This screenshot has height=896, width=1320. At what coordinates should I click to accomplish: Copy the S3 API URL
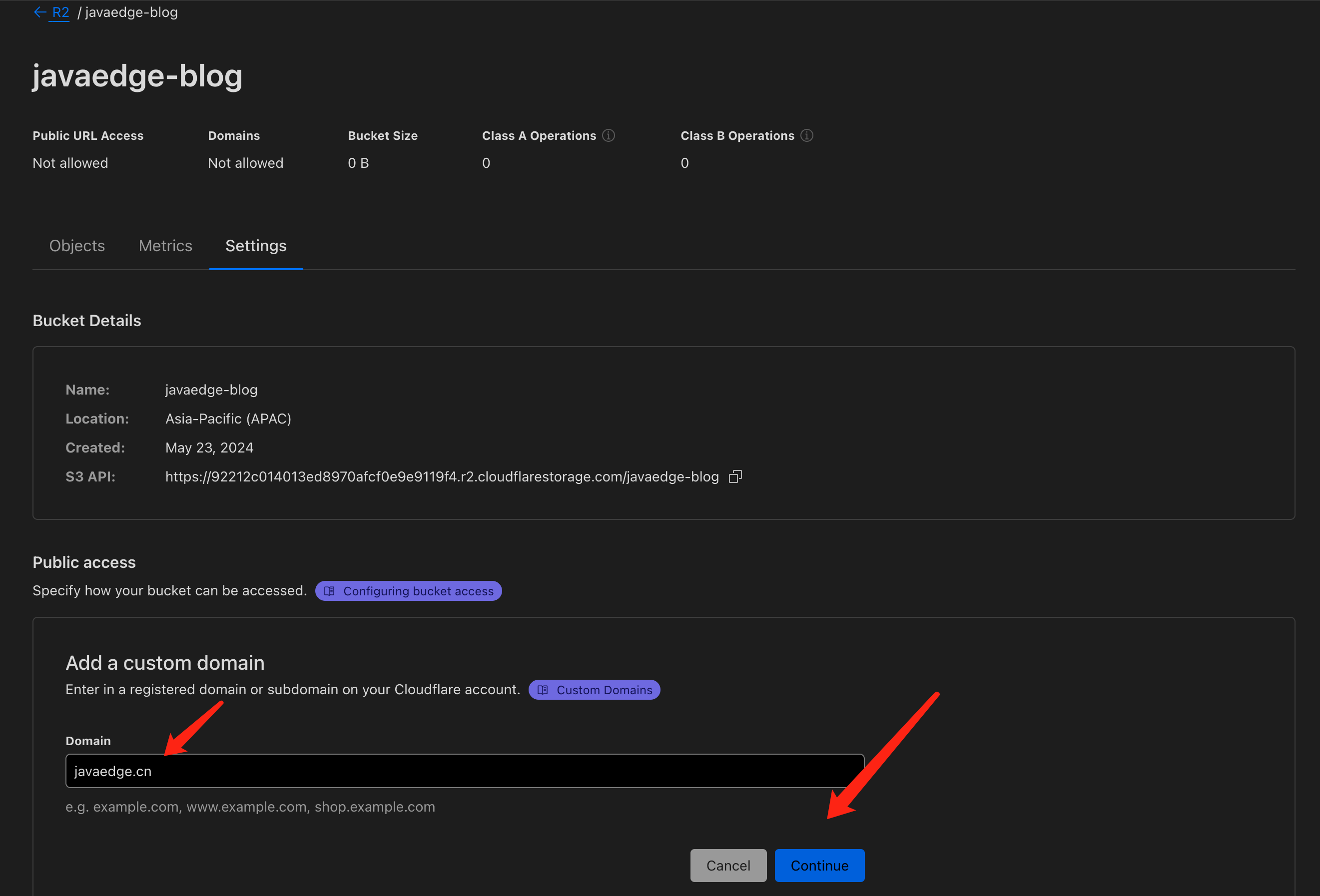coord(735,476)
